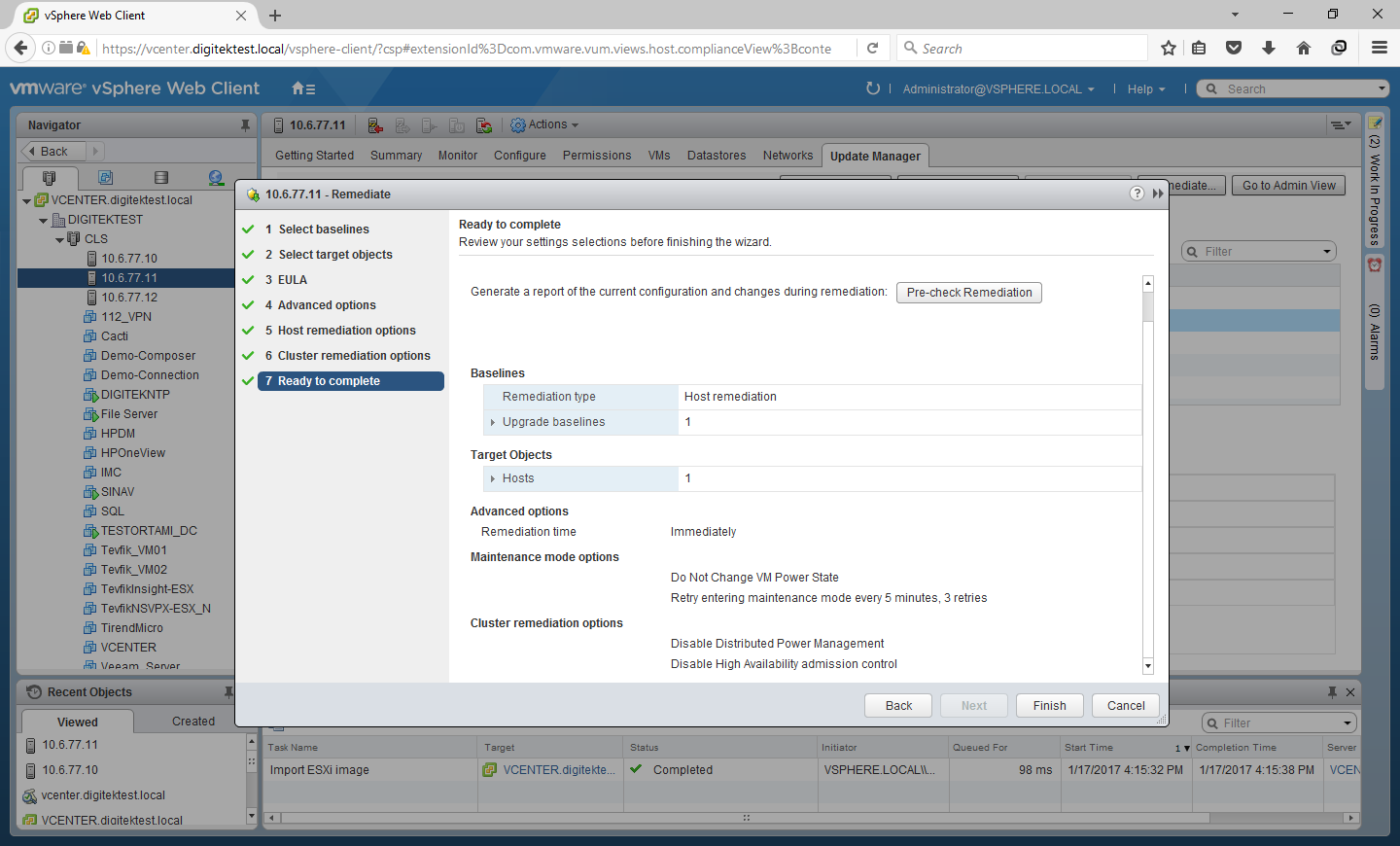Screen dimensions: 1400x846
Task: Click VCENTER.digitekte... target link in tasks
Action: pyautogui.click(x=558, y=770)
